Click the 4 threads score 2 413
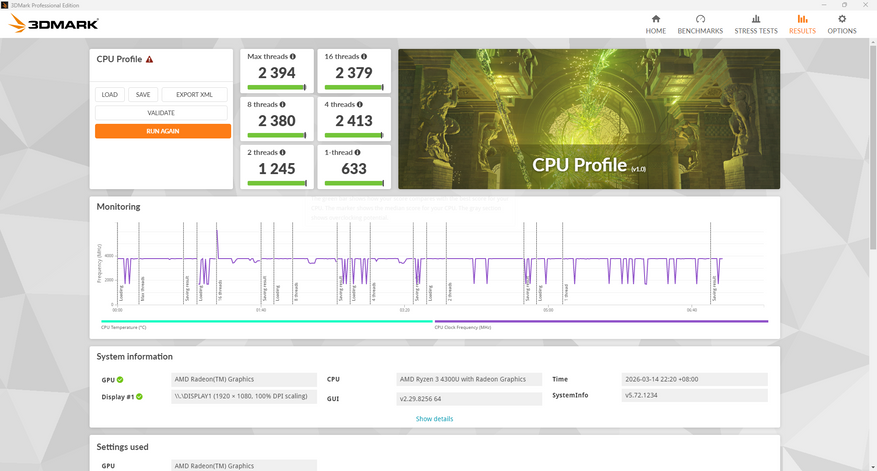This screenshot has height=471, width=877. coord(354,121)
